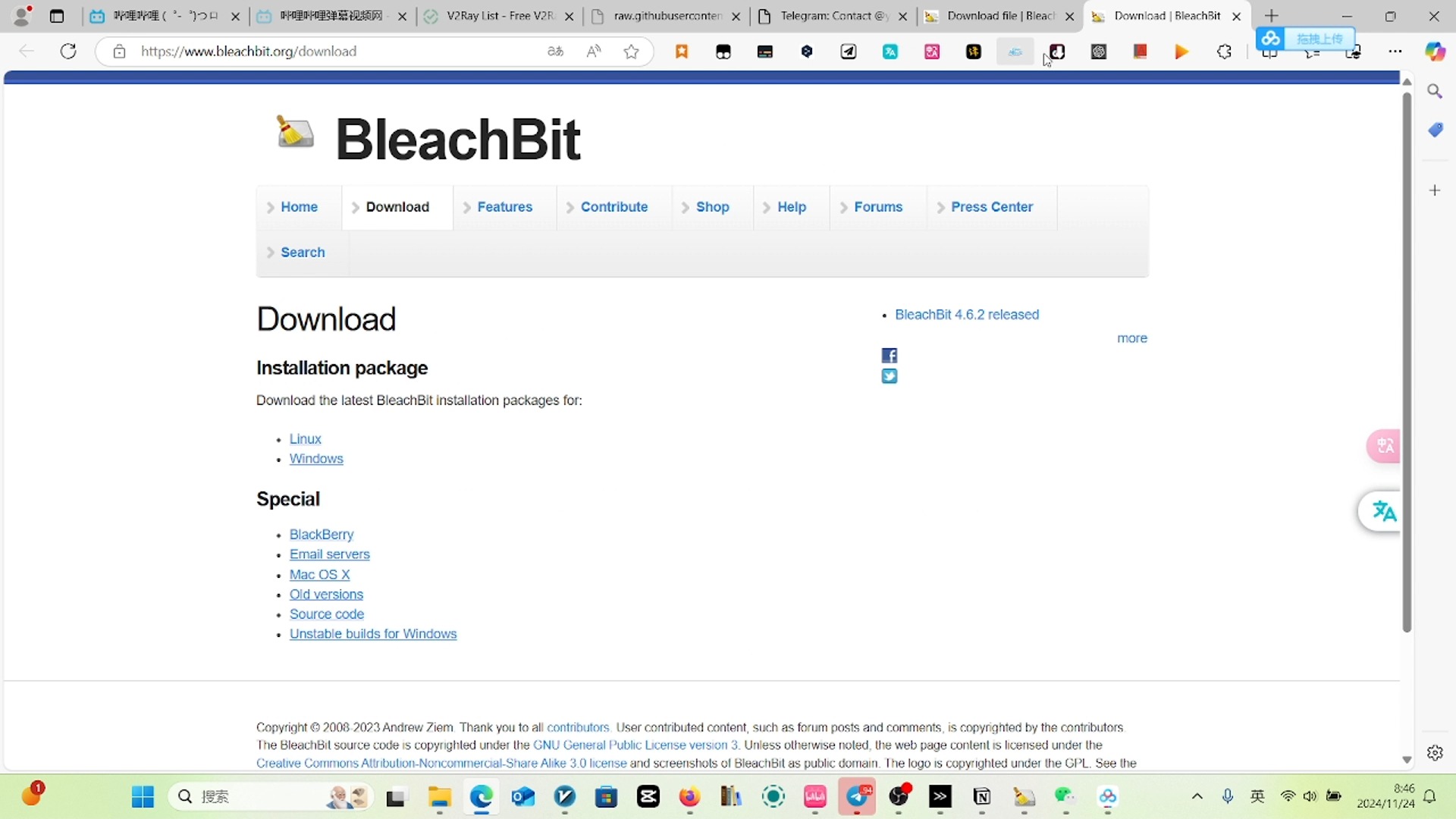This screenshot has width=1456, height=819.
Task: Go to the Home menu item
Action: [299, 207]
